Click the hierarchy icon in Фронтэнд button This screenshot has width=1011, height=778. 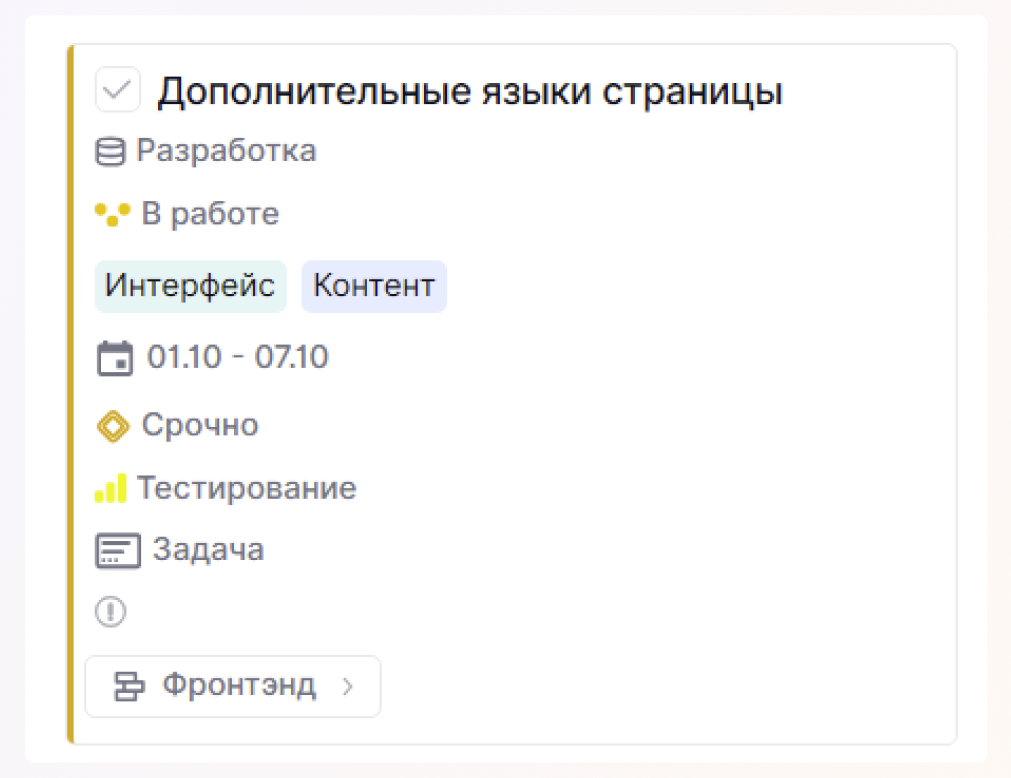[129, 687]
